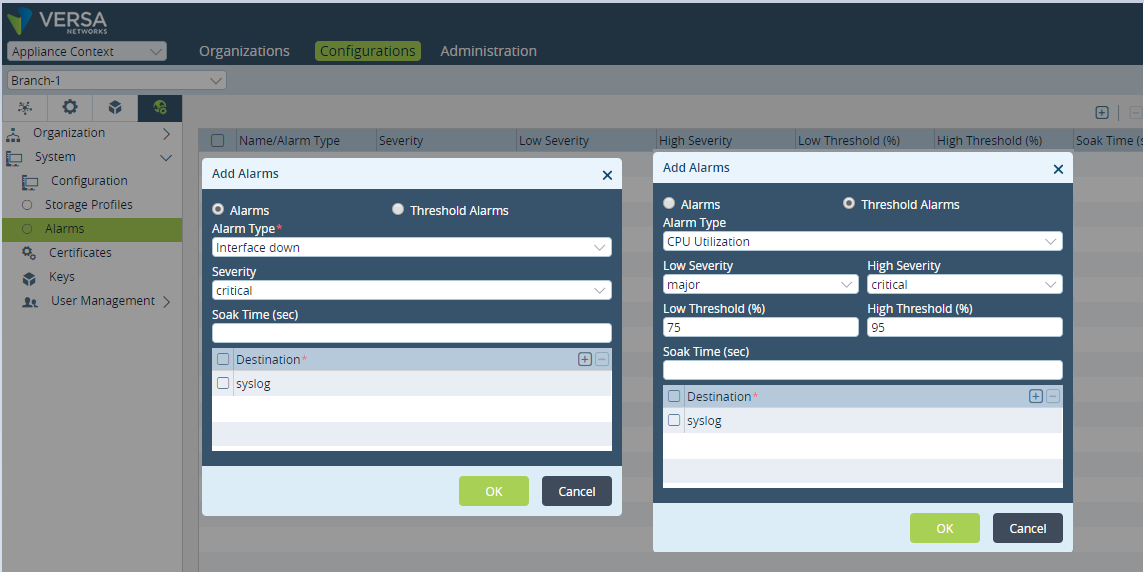The width and height of the screenshot is (1144, 572).
Task: Click Low Threshold field showing 75
Action: coord(761,328)
